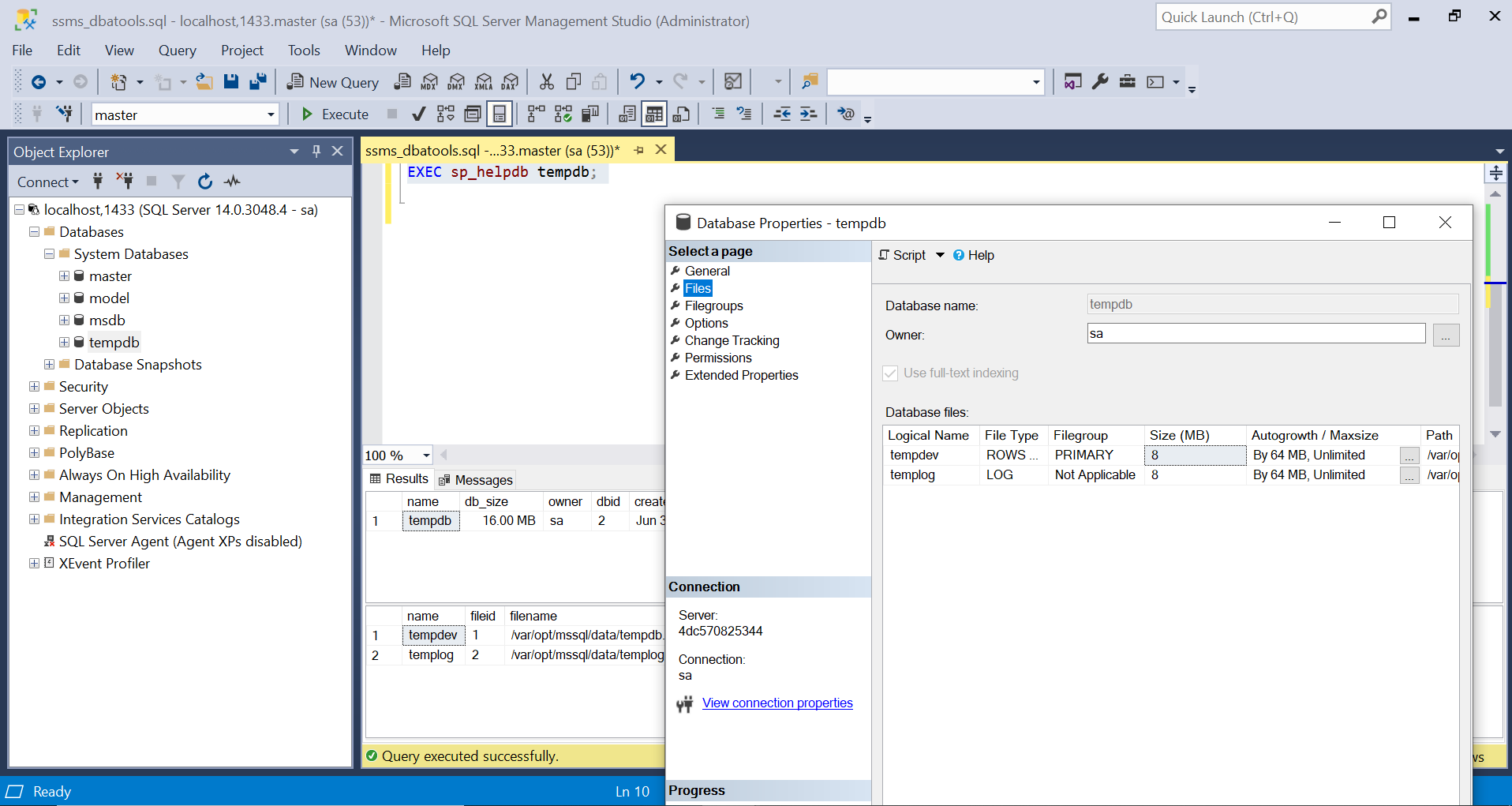Click the Parse query checkmark icon

pyautogui.click(x=418, y=114)
